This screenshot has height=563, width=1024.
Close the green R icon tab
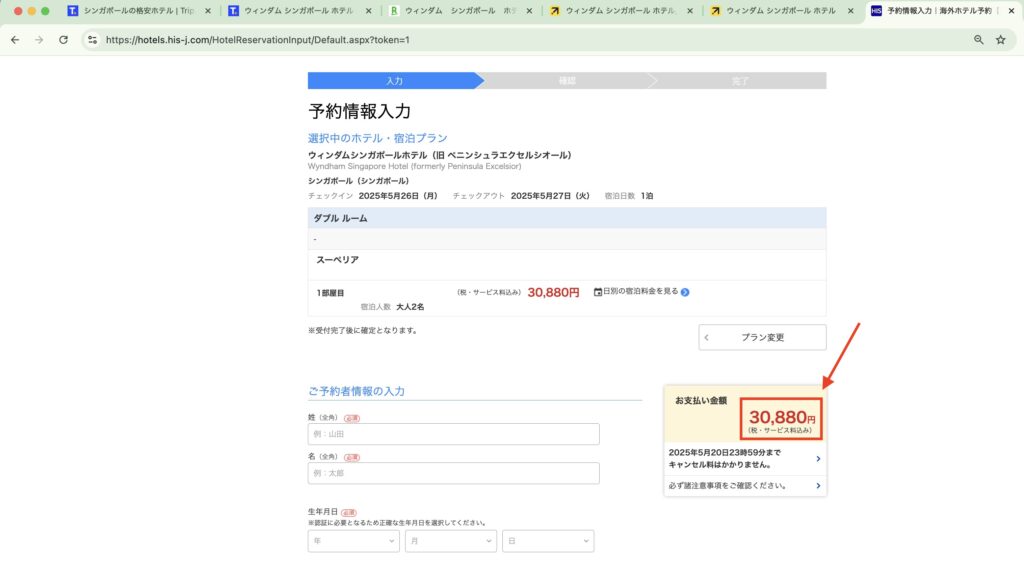point(529,11)
